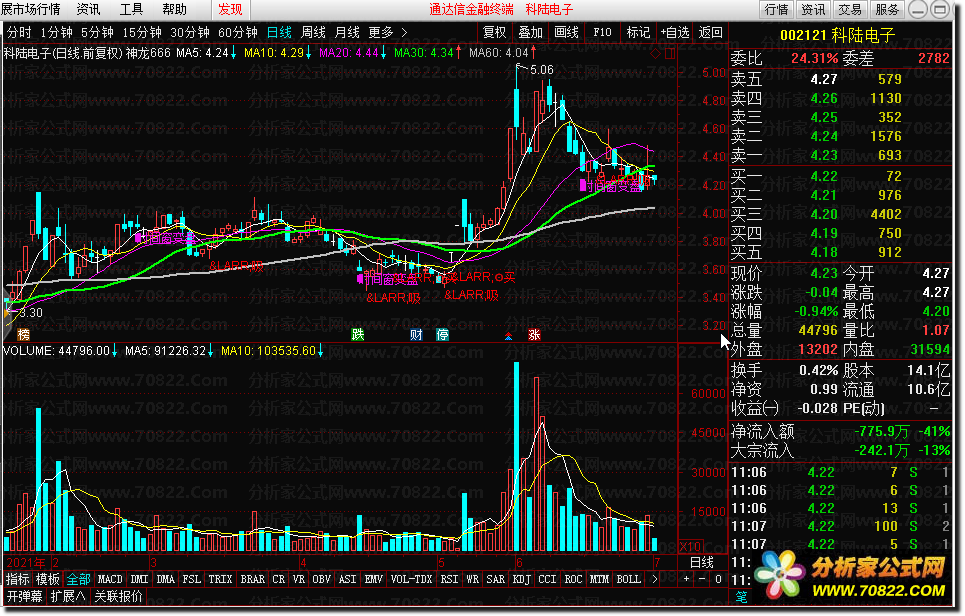Switch to 月线 monthly chart
The height and width of the screenshot is (616, 965).
[347, 33]
